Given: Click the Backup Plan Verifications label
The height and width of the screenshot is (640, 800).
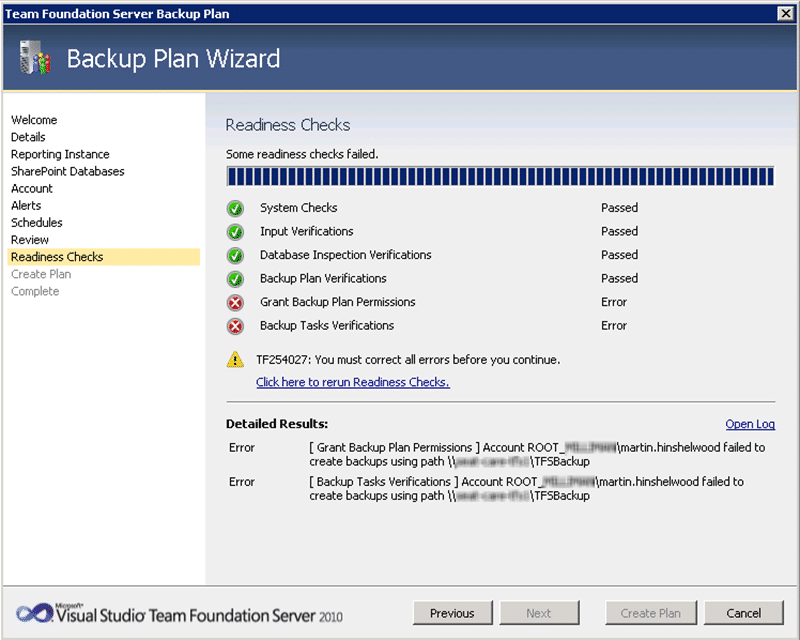Looking at the screenshot, I should pos(323,279).
